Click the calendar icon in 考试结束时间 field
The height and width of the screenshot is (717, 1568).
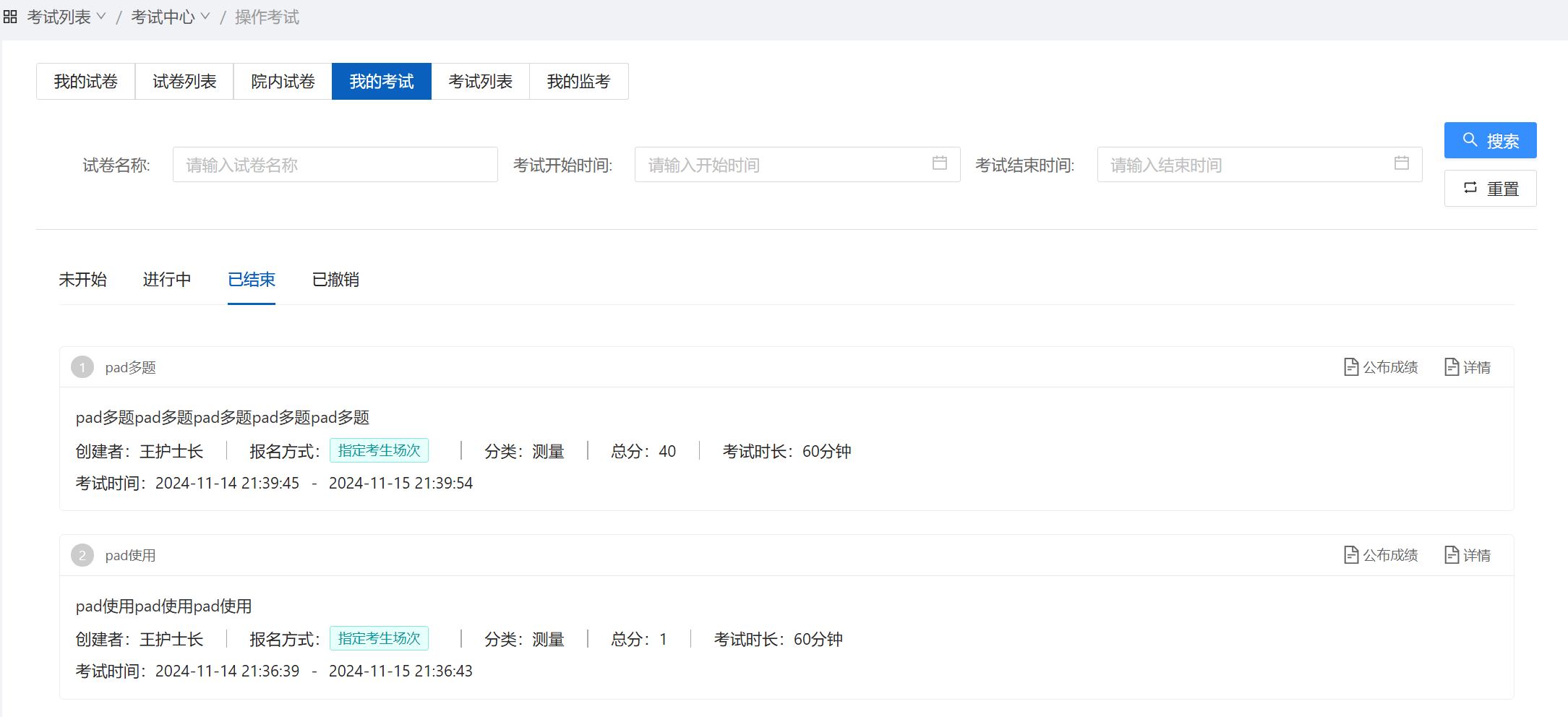(1401, 163)
